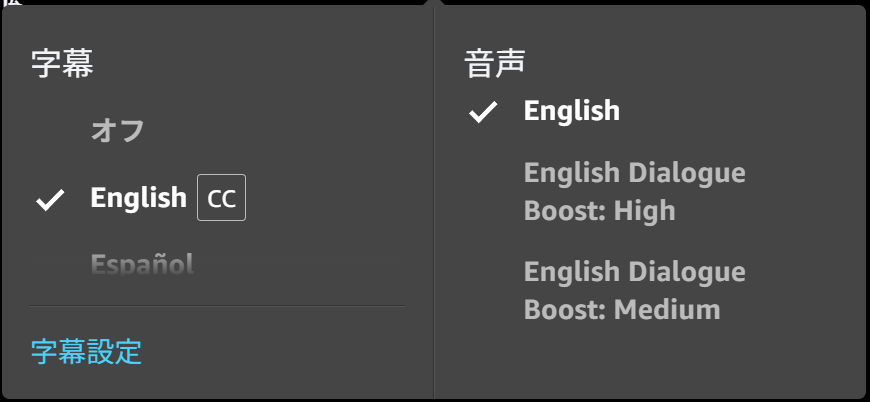Click the "Boost: Medium" text line
The image size is (870, 402).
click(622, 309)
